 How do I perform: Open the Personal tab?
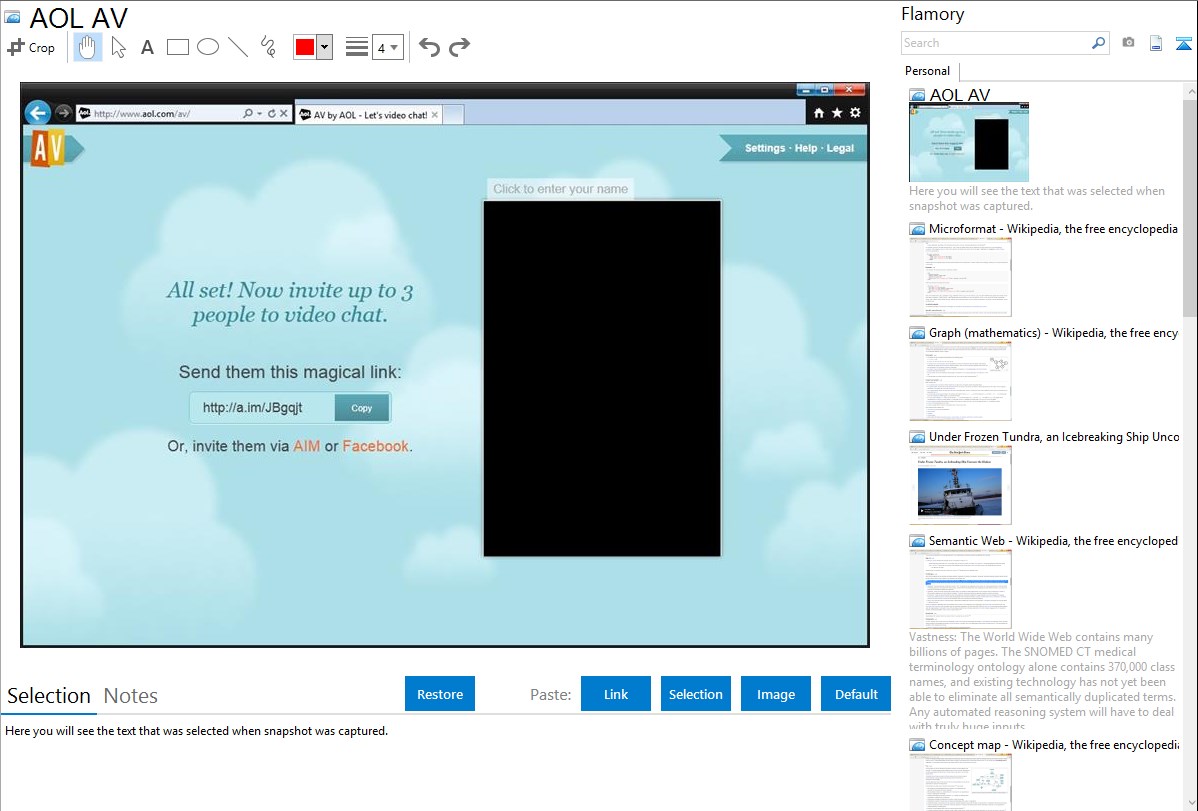click(927, 71)
